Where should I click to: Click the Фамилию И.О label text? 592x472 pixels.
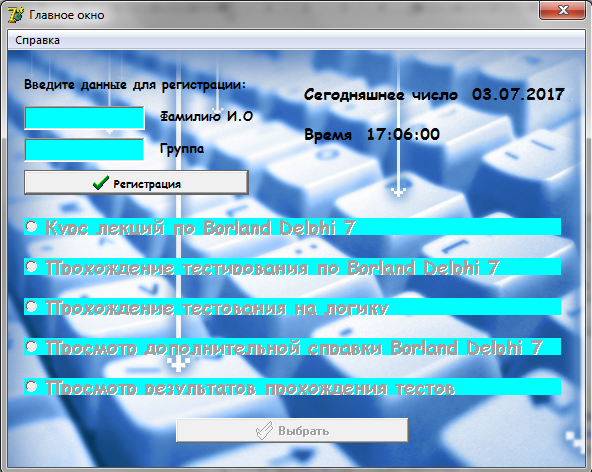206,116
